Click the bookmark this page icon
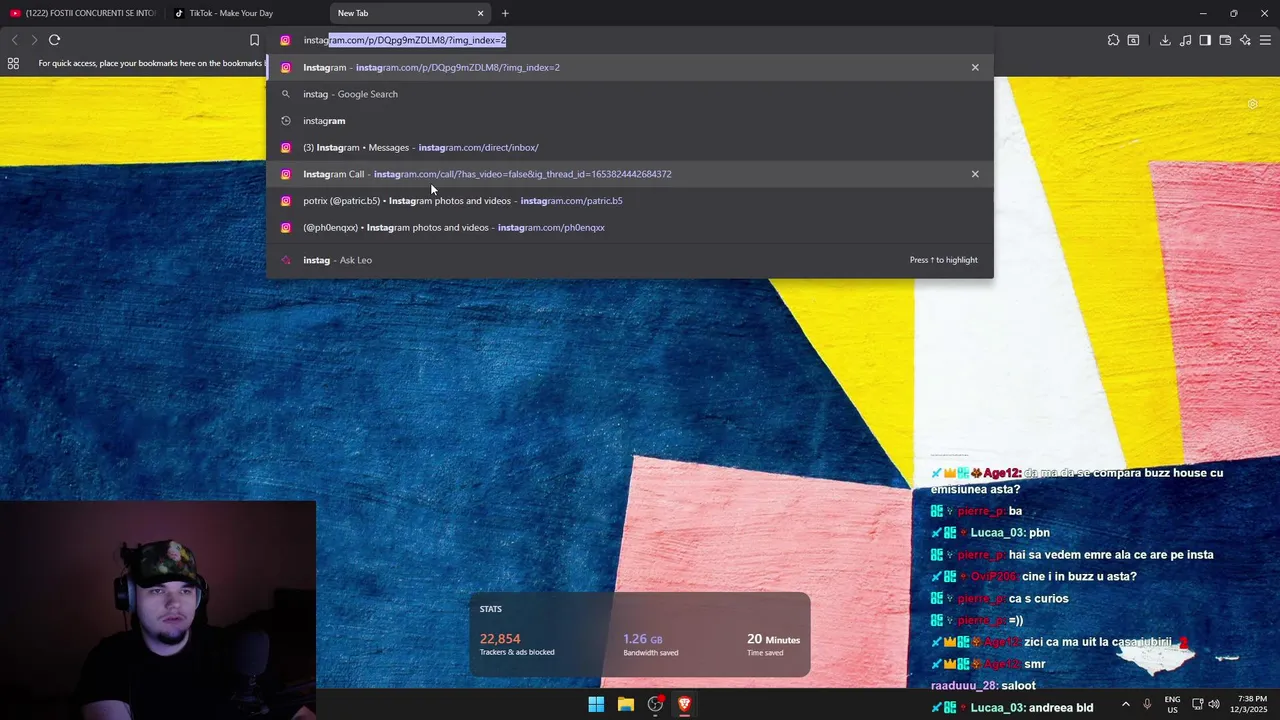This screenshot has height=720, width=1280. tap(254, 40)
